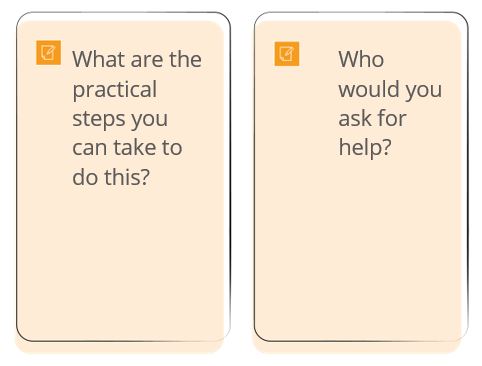The image size is (482, 366).
Task: Click the orange note icon on the left card
Action: coord(48,52)
